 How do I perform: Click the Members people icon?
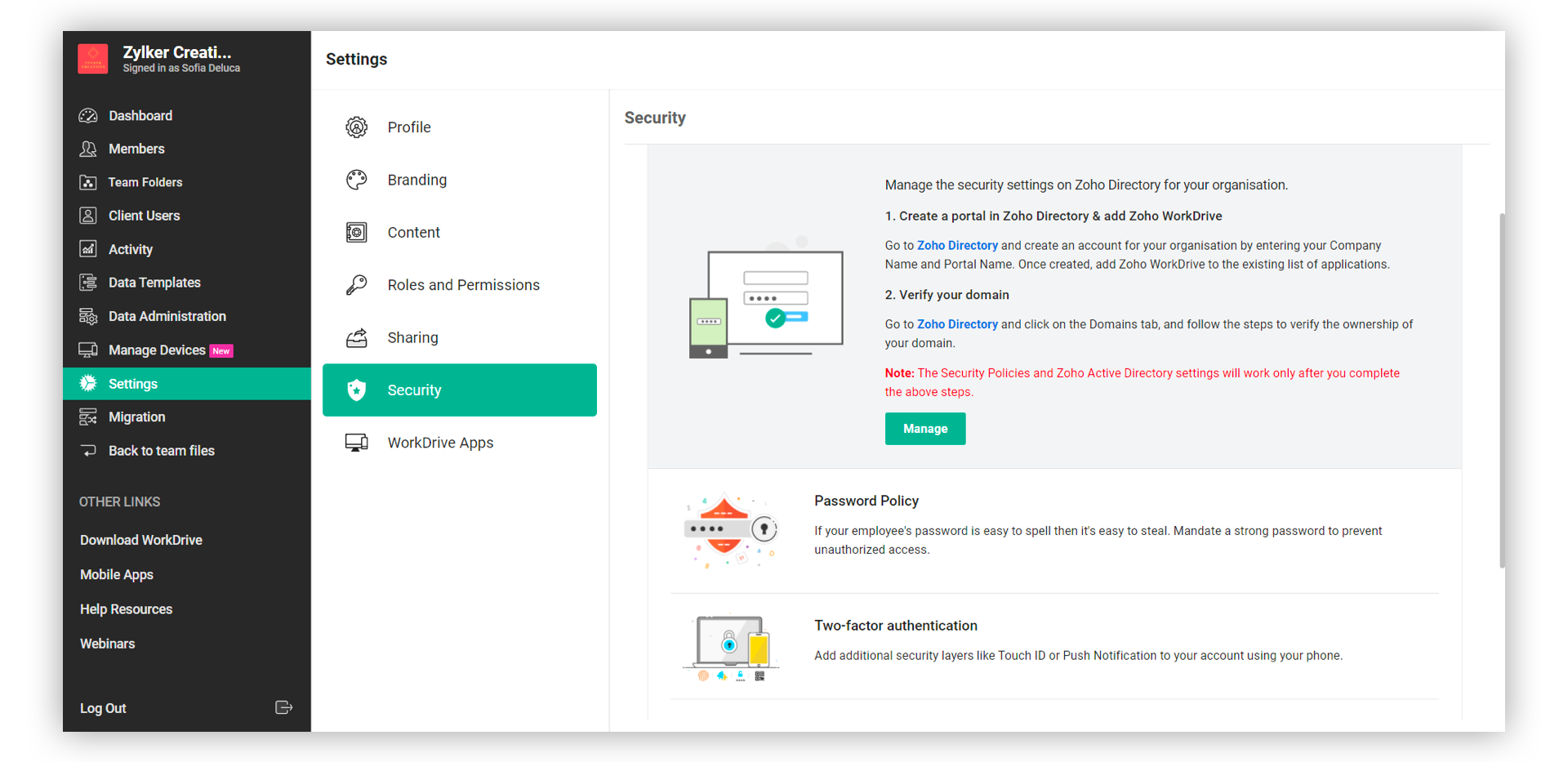click(88, 149)
